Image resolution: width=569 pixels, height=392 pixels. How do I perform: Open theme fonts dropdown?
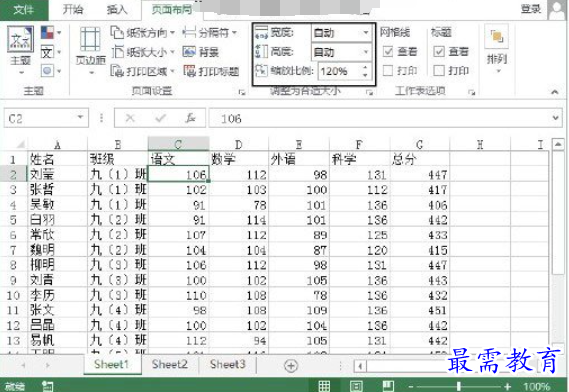pyautogui.click(x=50, y=52)
